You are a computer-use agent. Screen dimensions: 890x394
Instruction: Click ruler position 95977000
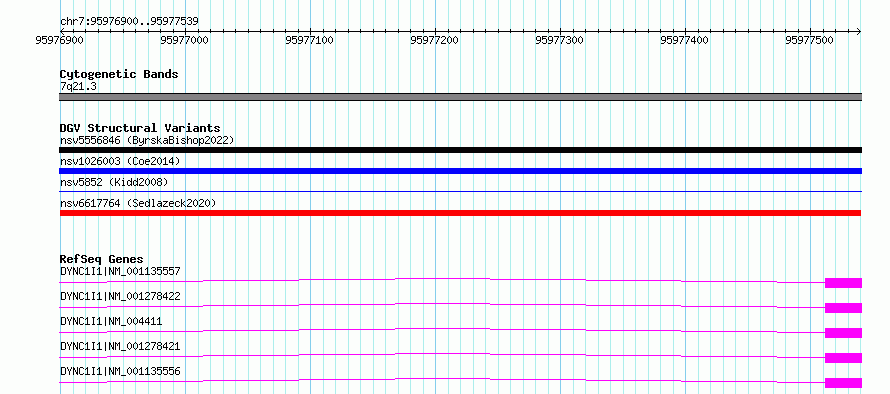click(x=184, y=40)
